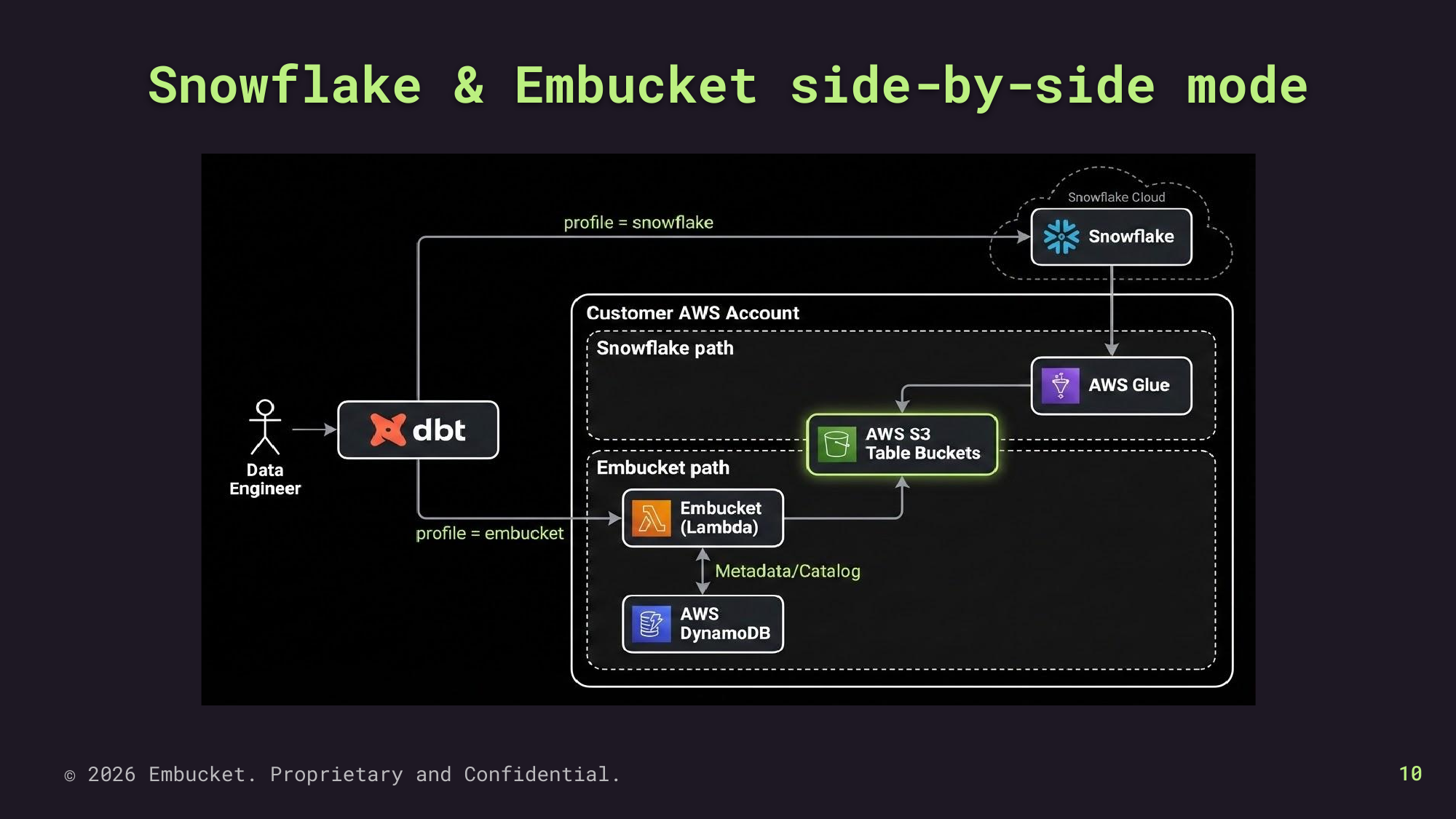Click the 'Snowflake path' label
Screen dimensions: 1456x819
click(665, 348)
